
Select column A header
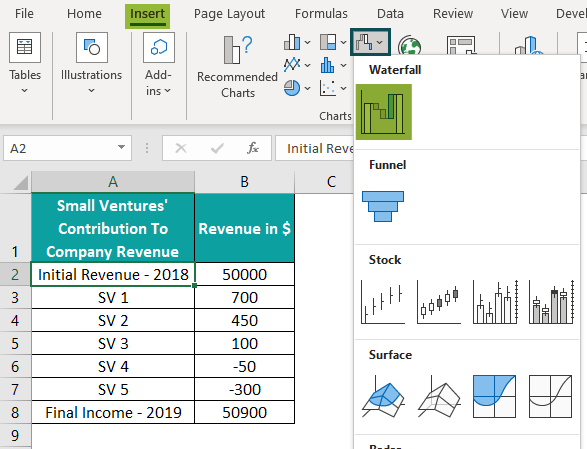[113, 182]
